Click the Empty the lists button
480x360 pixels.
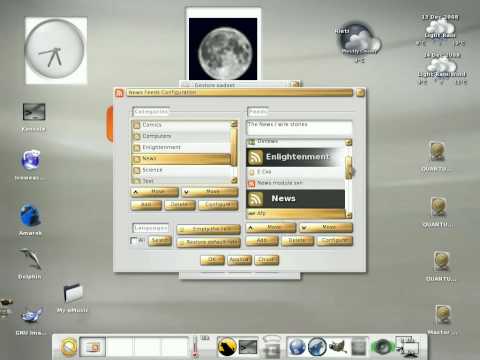point(208,229)
